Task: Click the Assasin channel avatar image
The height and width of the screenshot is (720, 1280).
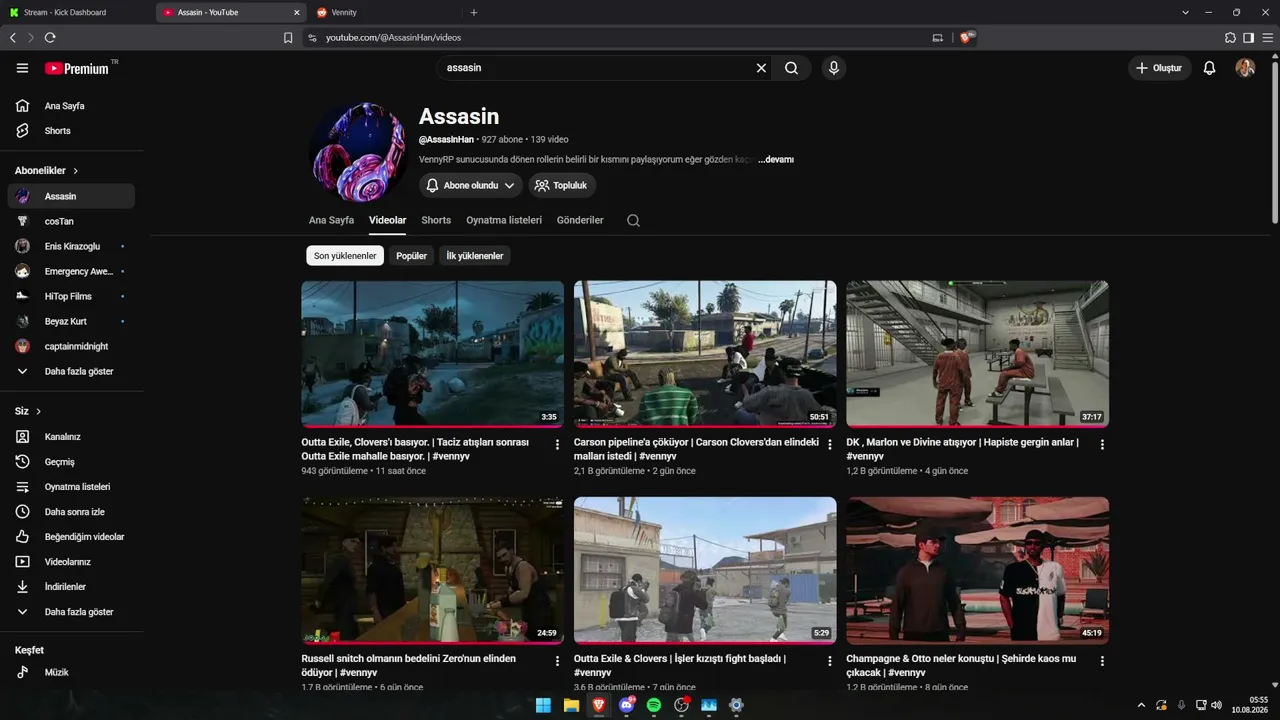Action: pyautogui.click(x=359, y=152)
